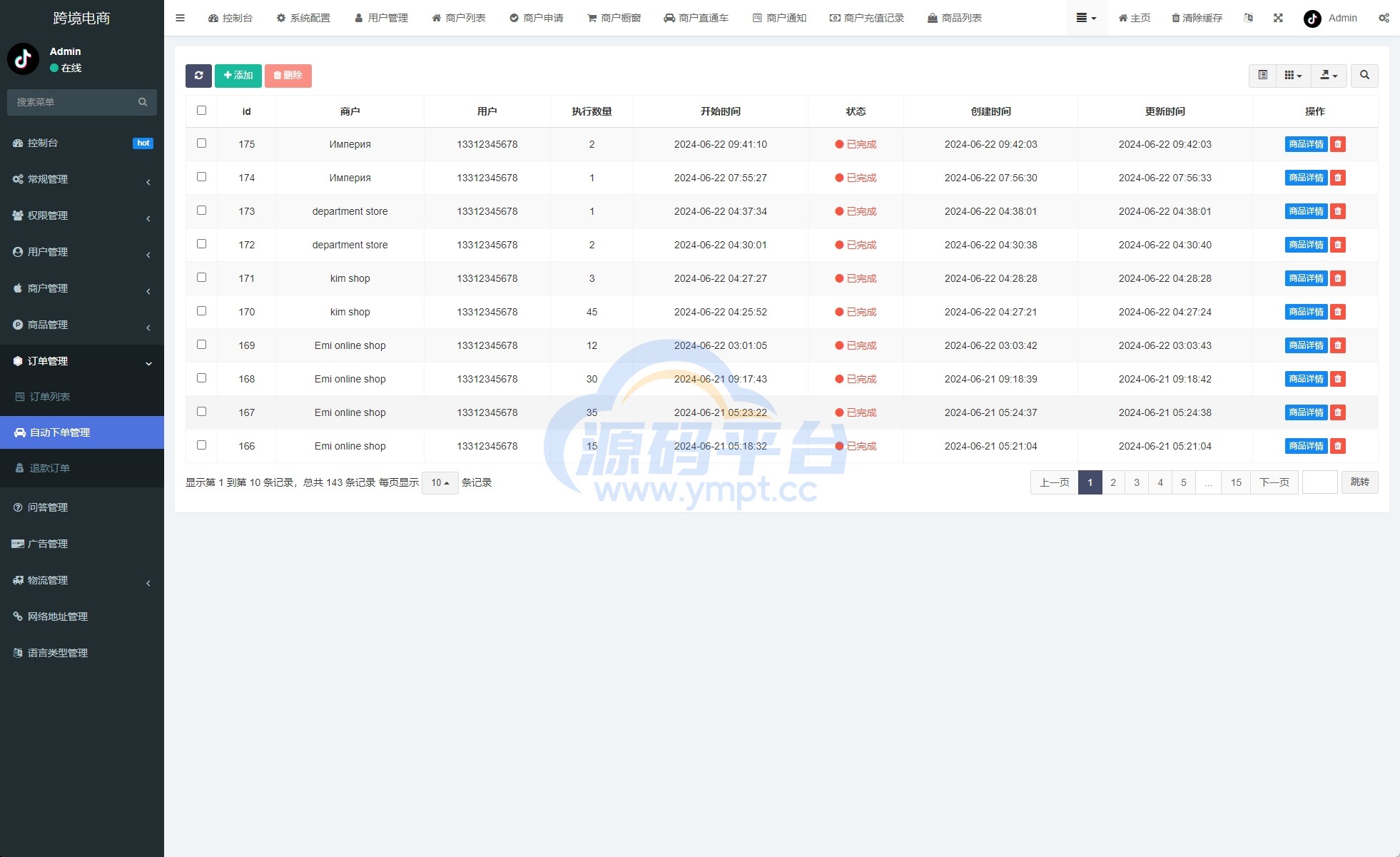The image size is (1400, 857).
Task: Open 商品详情 for row 175
Action: pos(1306,144)
